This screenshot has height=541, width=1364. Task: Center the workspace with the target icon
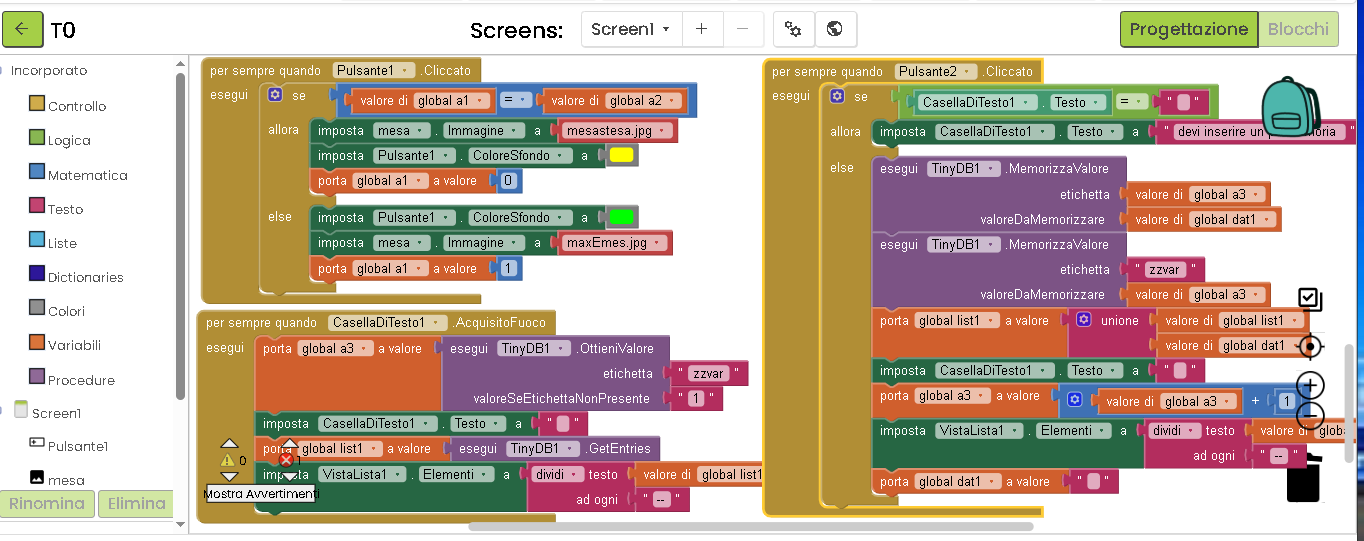(x=1310, y=346)
